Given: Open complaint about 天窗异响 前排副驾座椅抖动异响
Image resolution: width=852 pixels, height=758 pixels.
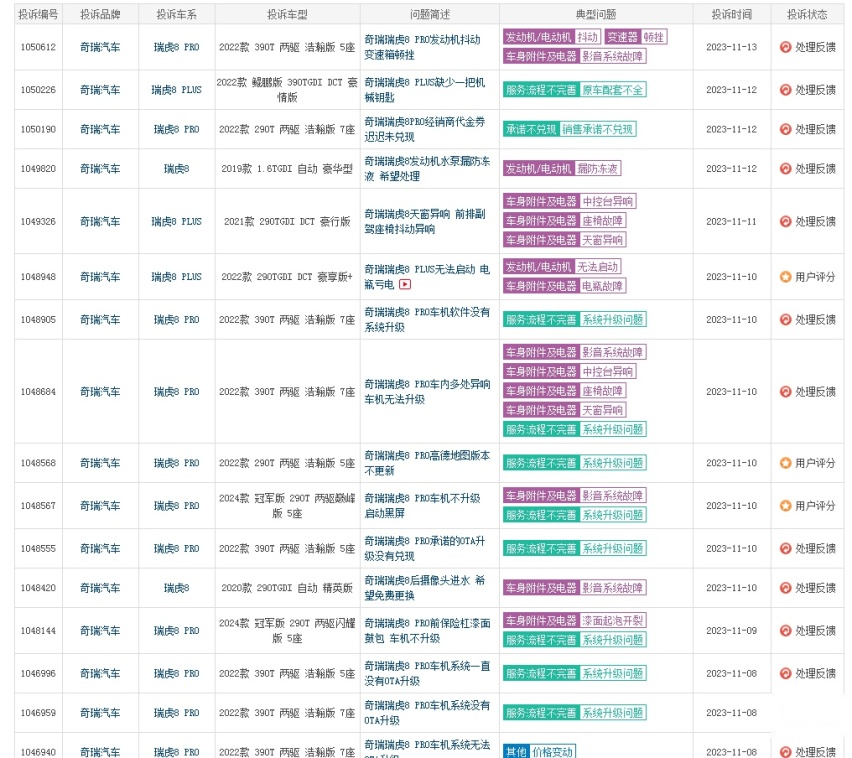Looking at the screenshot, I should tap(424, 221).
